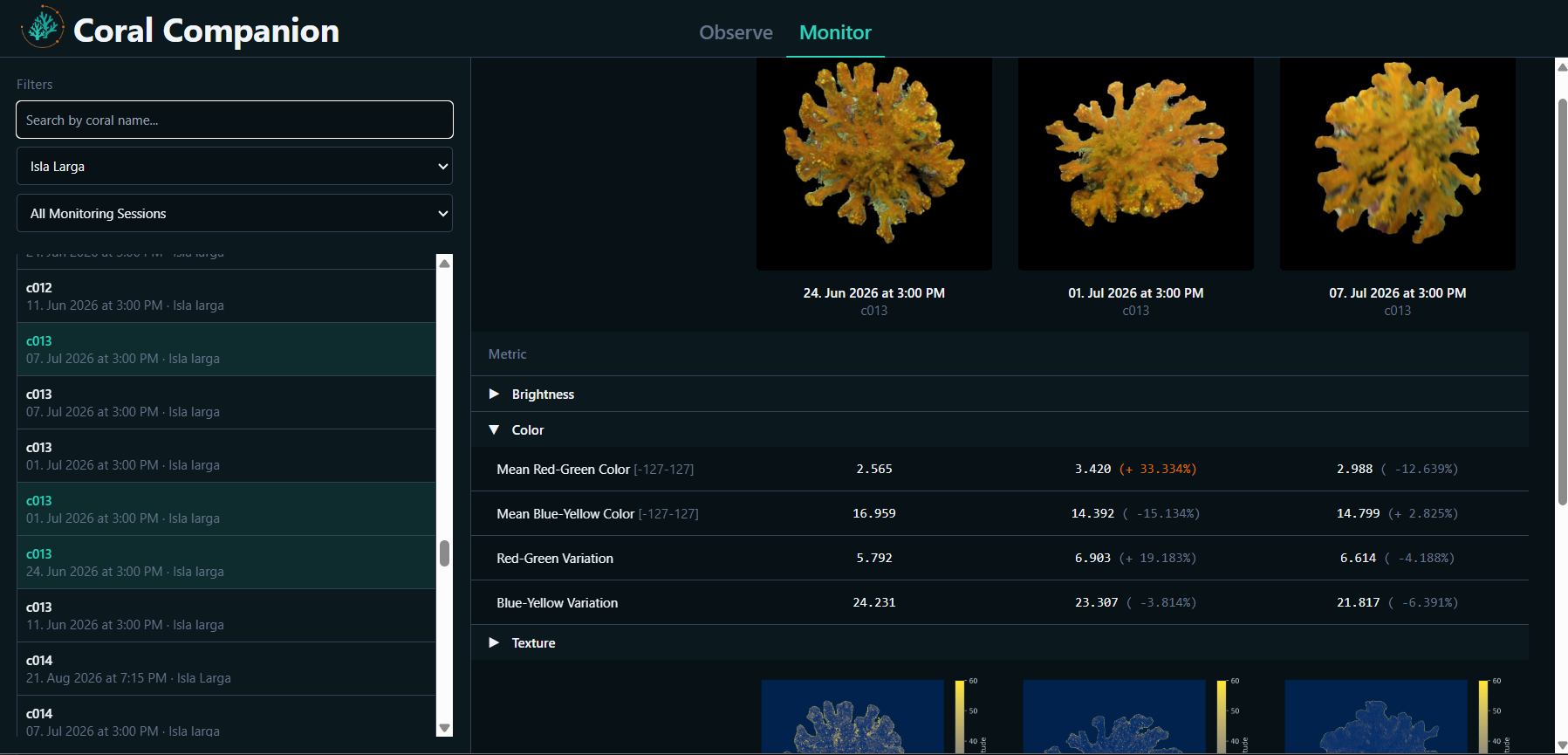Click the 14.799 Blue-Yellow value

click(1359, 514)
